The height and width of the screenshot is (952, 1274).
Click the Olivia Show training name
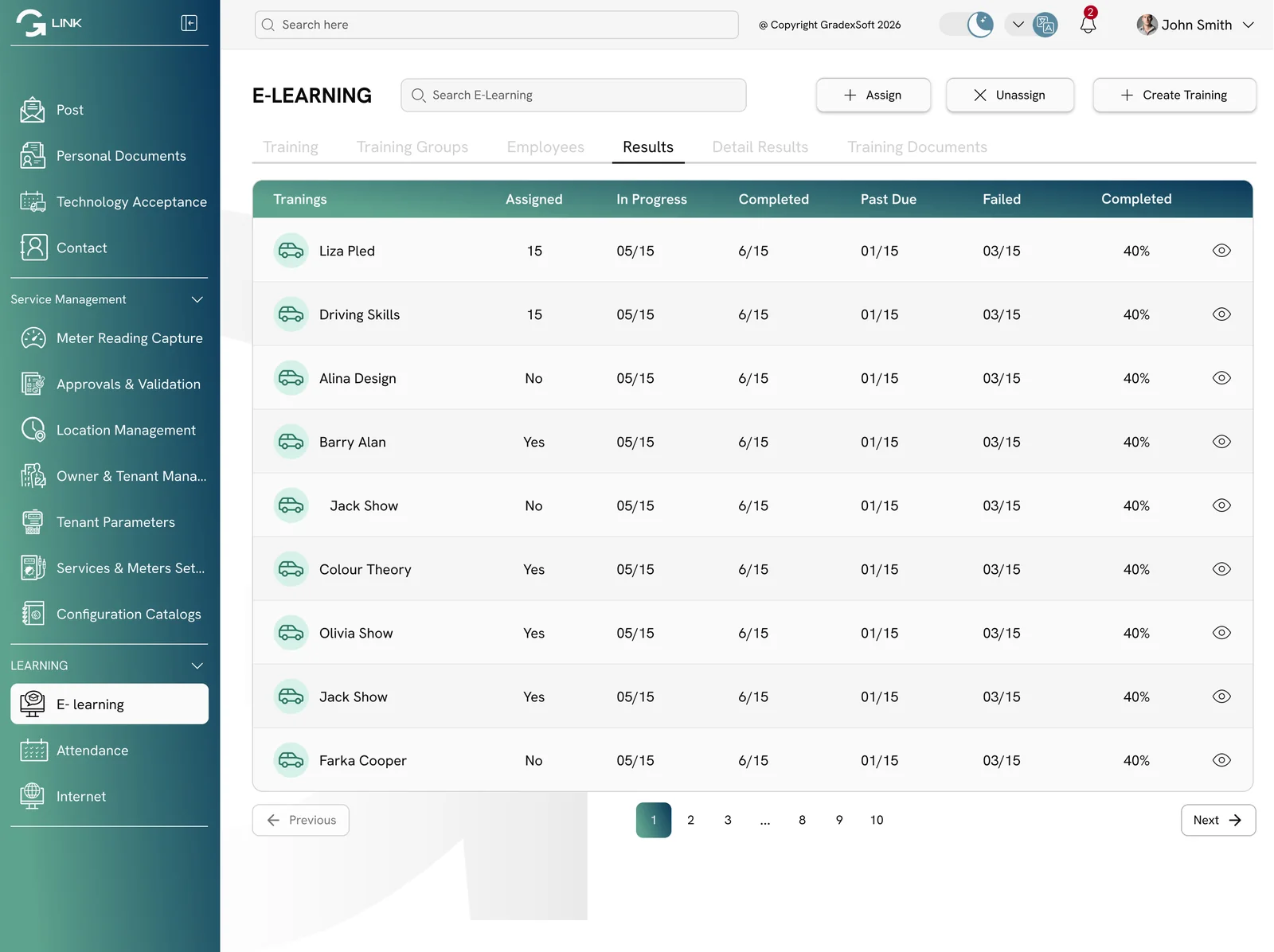pyautogui.click(x=356, y=633)
